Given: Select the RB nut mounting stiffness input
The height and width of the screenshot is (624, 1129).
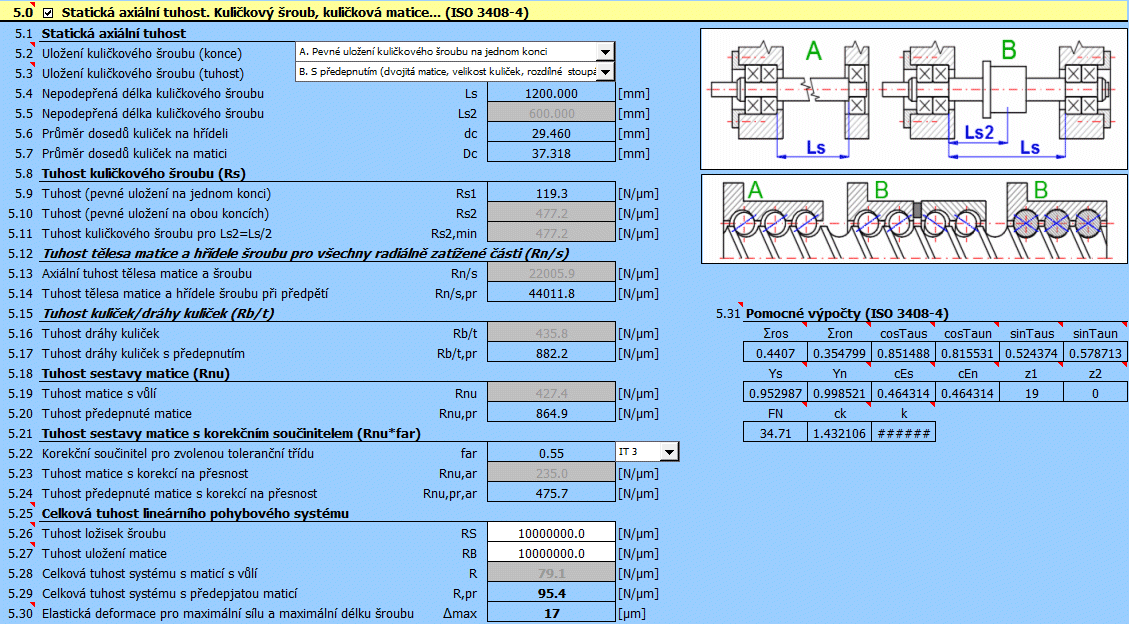Looking at the screenshot, I should point(552,553).
